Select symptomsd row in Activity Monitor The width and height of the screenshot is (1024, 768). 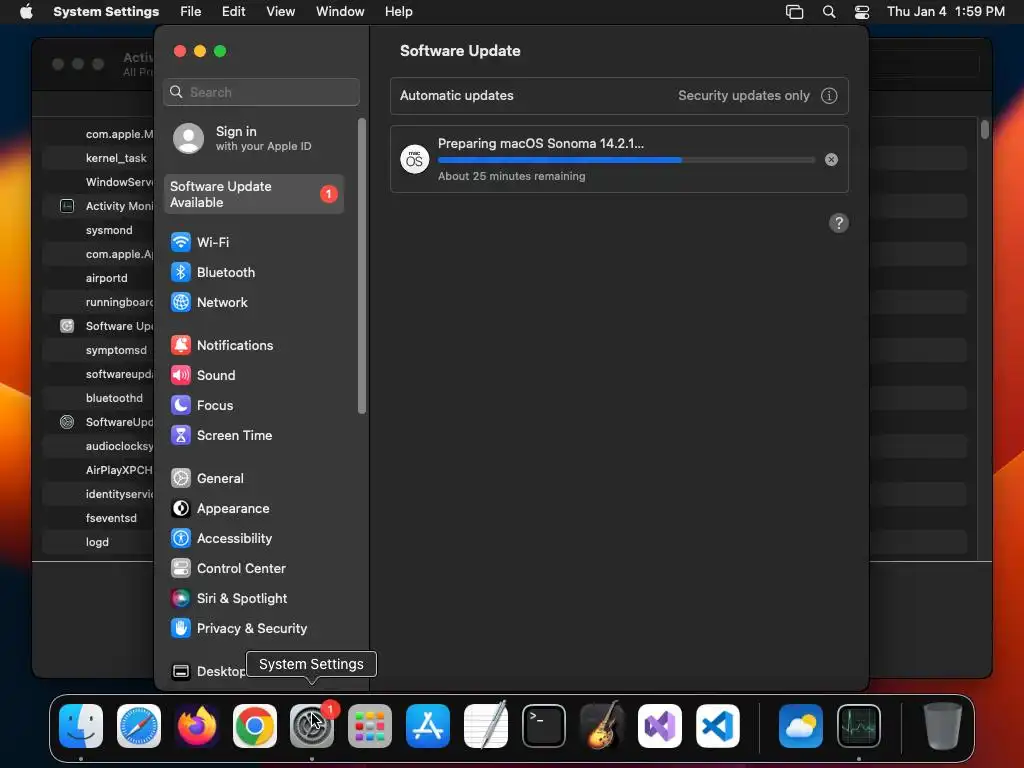pyautogui.click(x=98, y=350)
